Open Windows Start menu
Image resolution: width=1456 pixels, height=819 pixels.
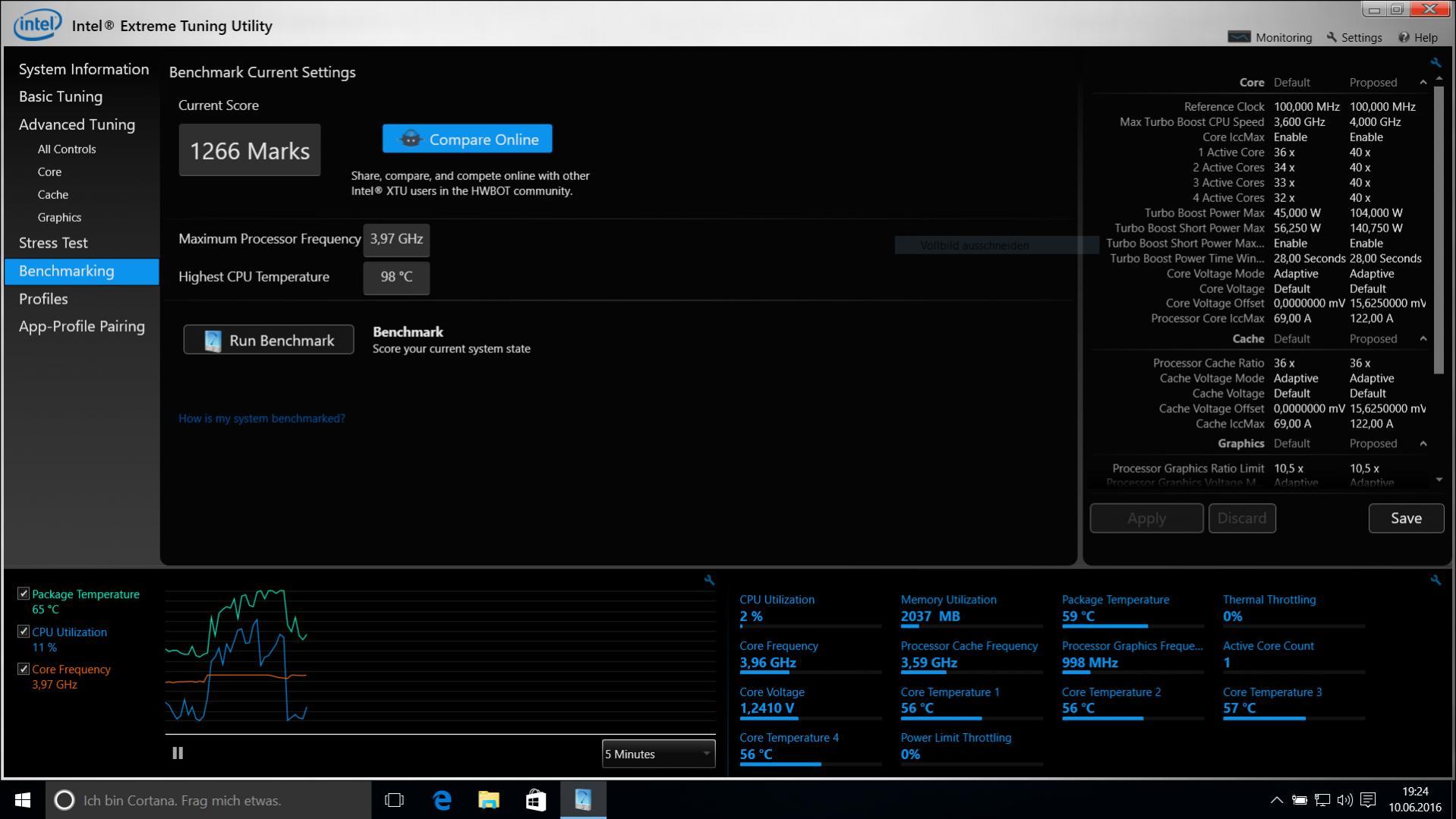pos(23,800)
